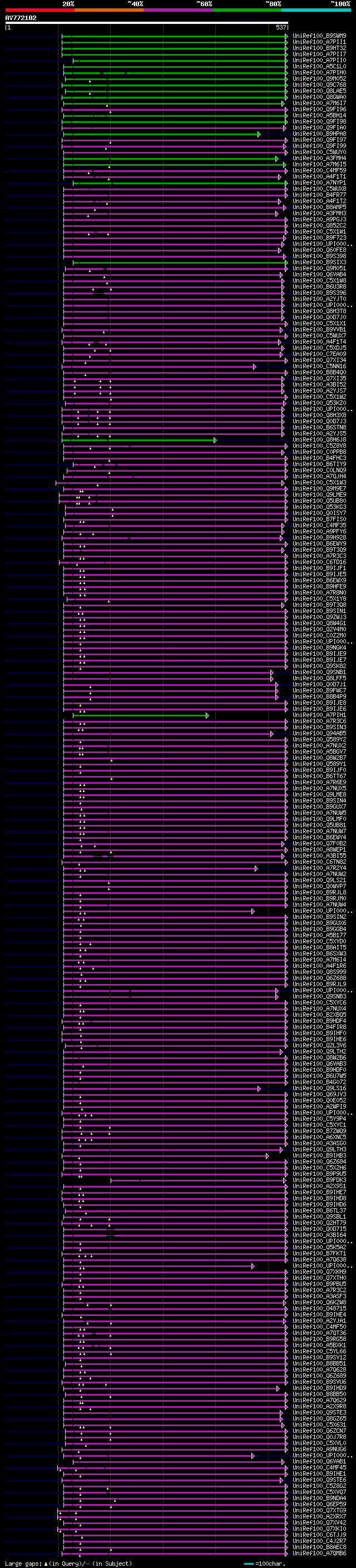
Task: Select hit label UniRef100_A7M6I7
Action: [319, 103]
